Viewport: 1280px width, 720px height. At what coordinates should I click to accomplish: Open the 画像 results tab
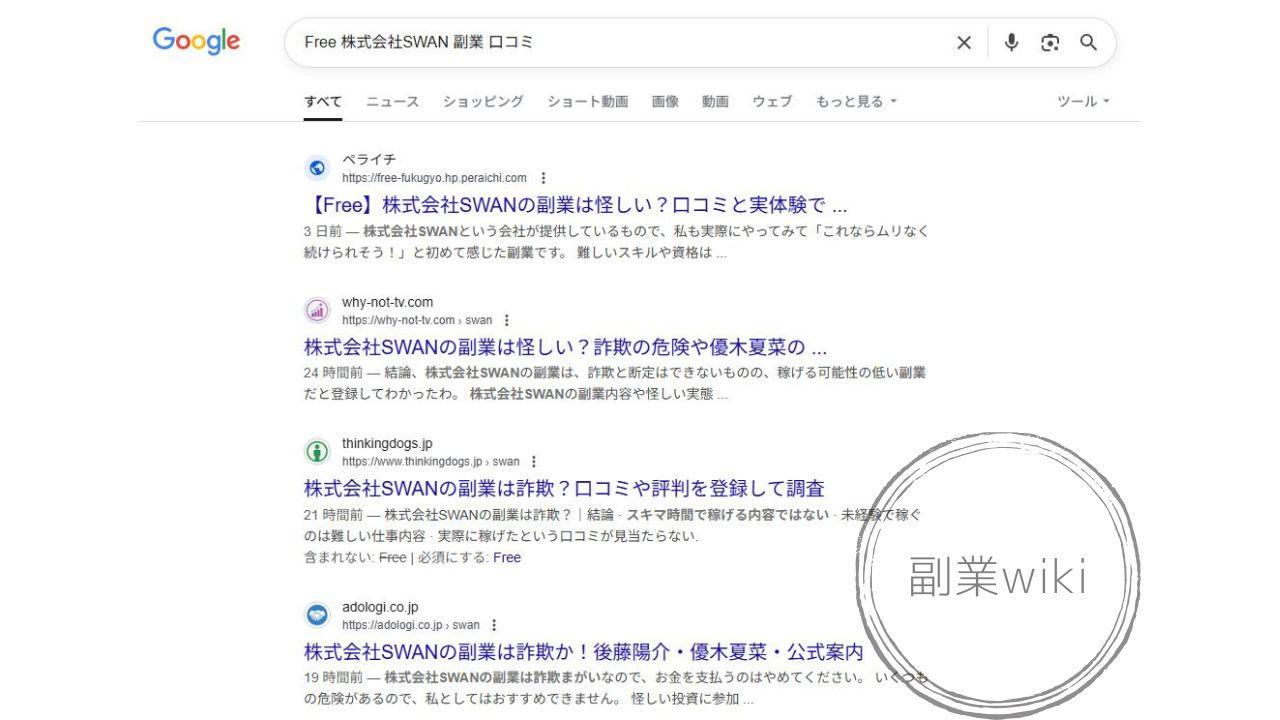point(665,101)
